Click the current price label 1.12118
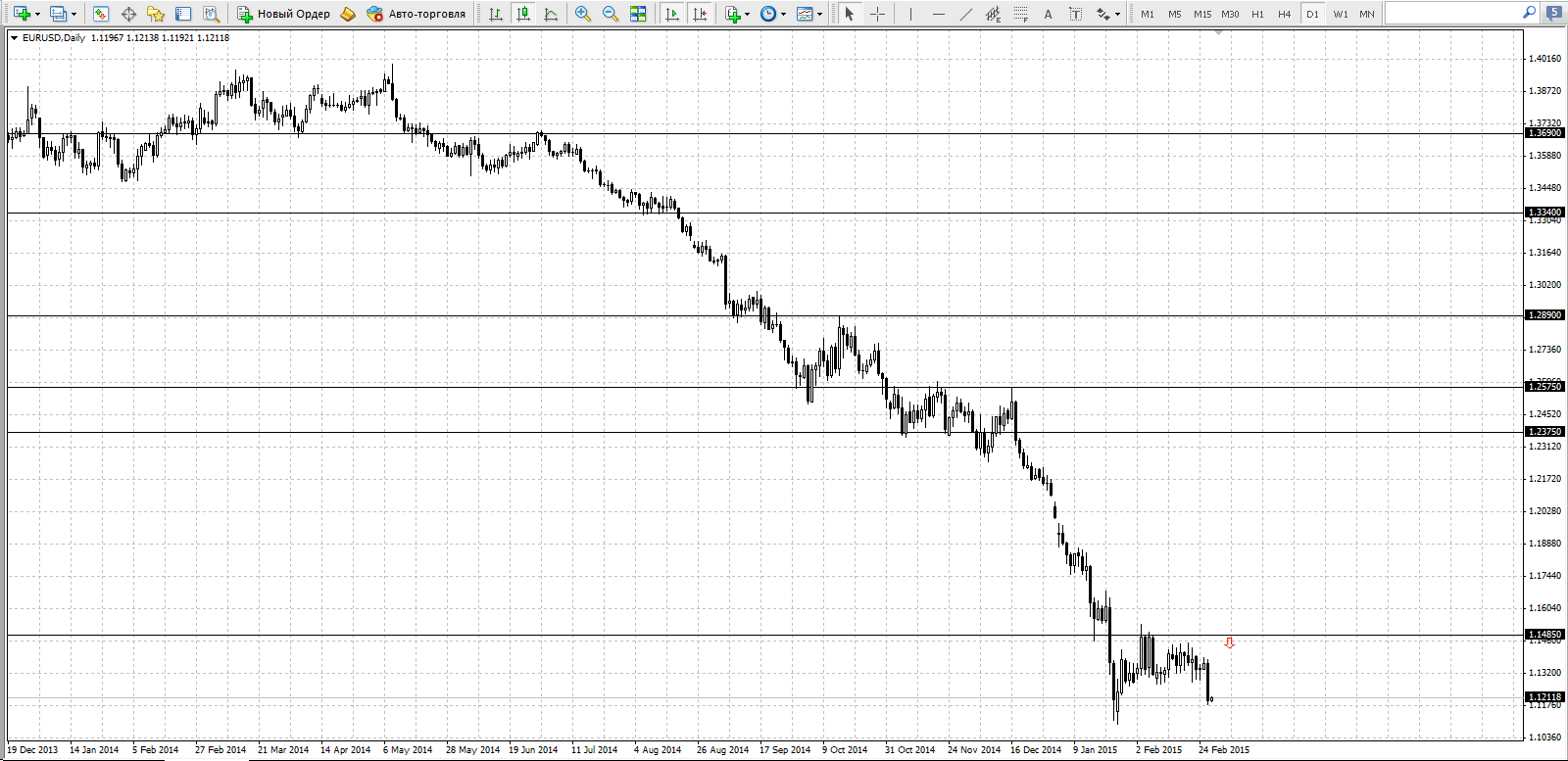Viewport: 1568px width, 761px height. coord(1545,697)
